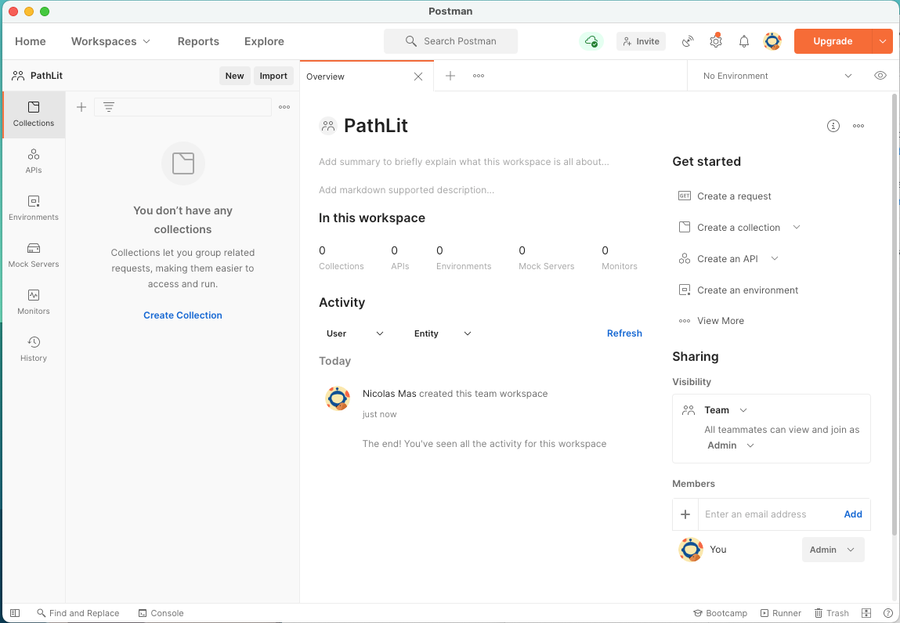Click the Create Collection link
Image resolution: width=900 pixels, height=623 pixels.
tap(182, 315)
